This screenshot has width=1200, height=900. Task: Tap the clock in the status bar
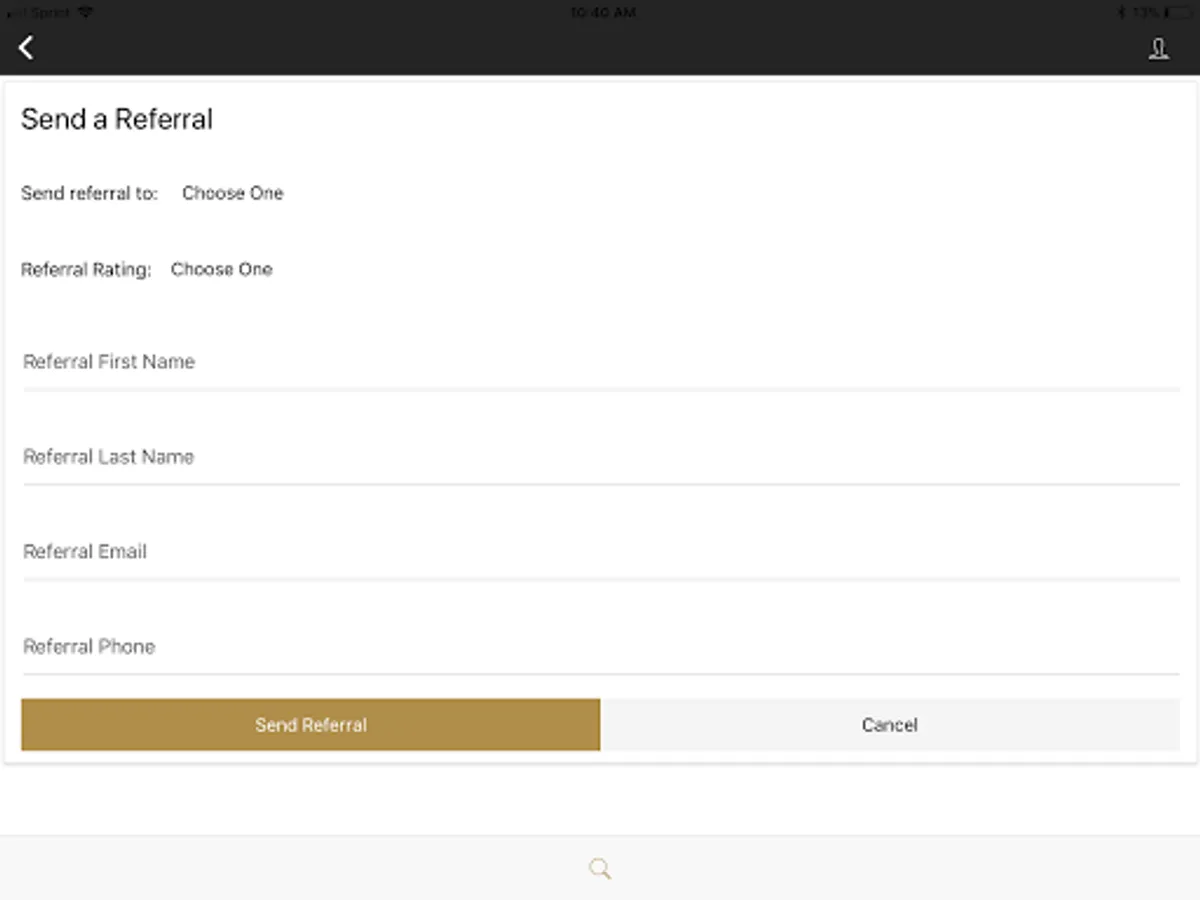(601, 13)
